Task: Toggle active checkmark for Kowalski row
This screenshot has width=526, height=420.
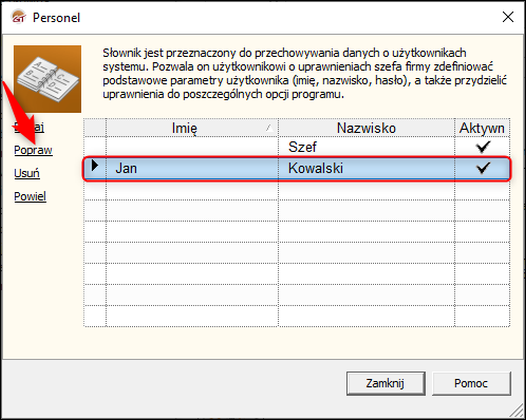Action: [483, 168]
